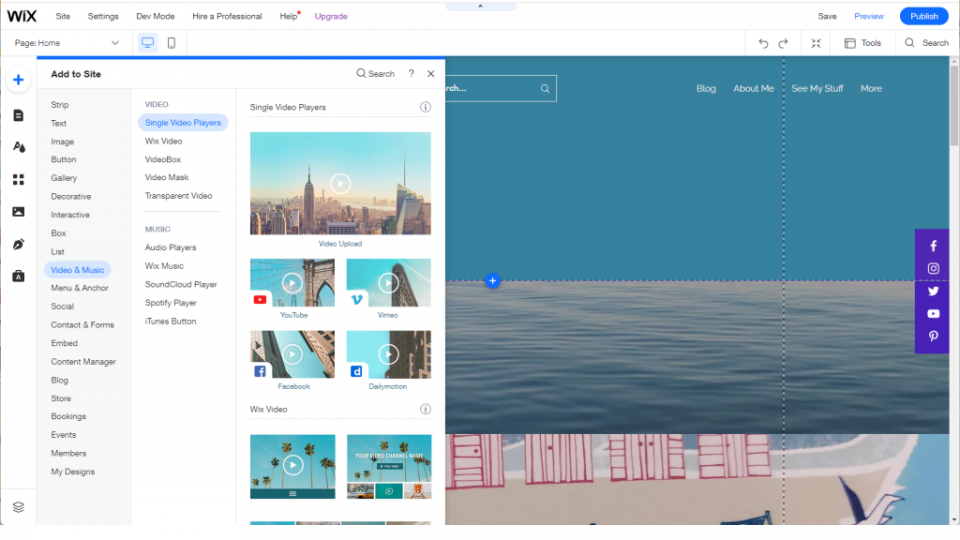Click the zoom out collapse icon
The width and height of the screenshot is (960, 540).
[816, 43]
